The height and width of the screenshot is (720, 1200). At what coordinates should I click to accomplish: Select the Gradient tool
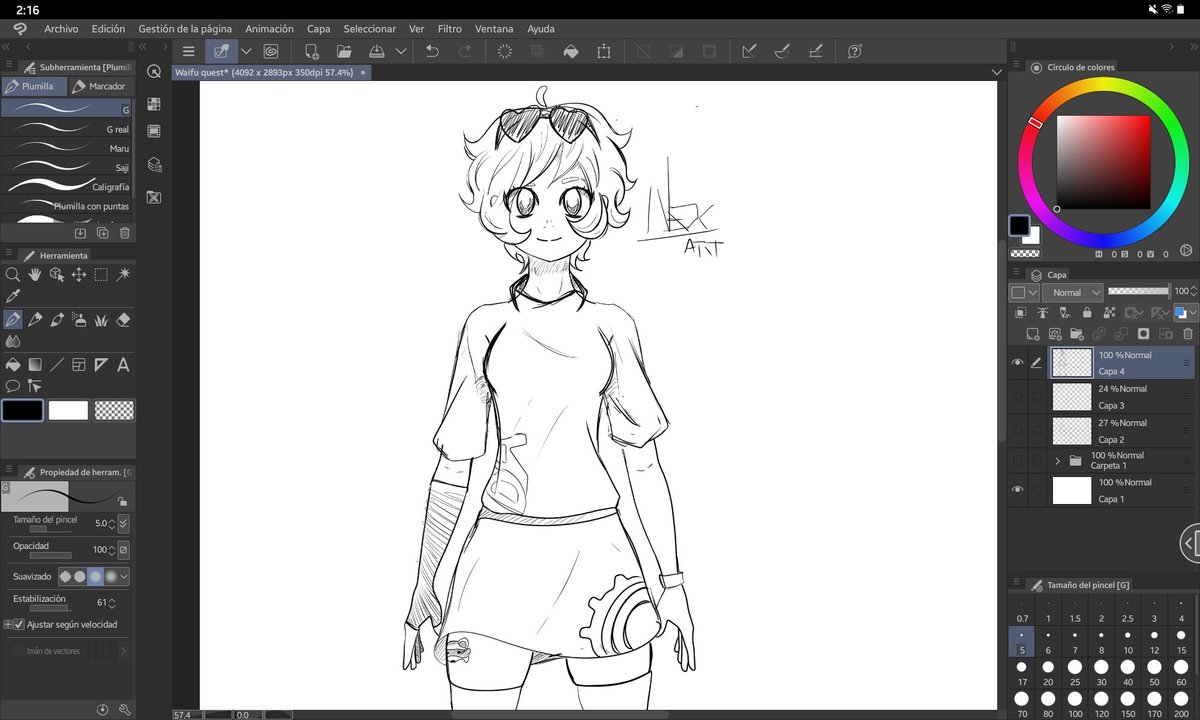34,365
